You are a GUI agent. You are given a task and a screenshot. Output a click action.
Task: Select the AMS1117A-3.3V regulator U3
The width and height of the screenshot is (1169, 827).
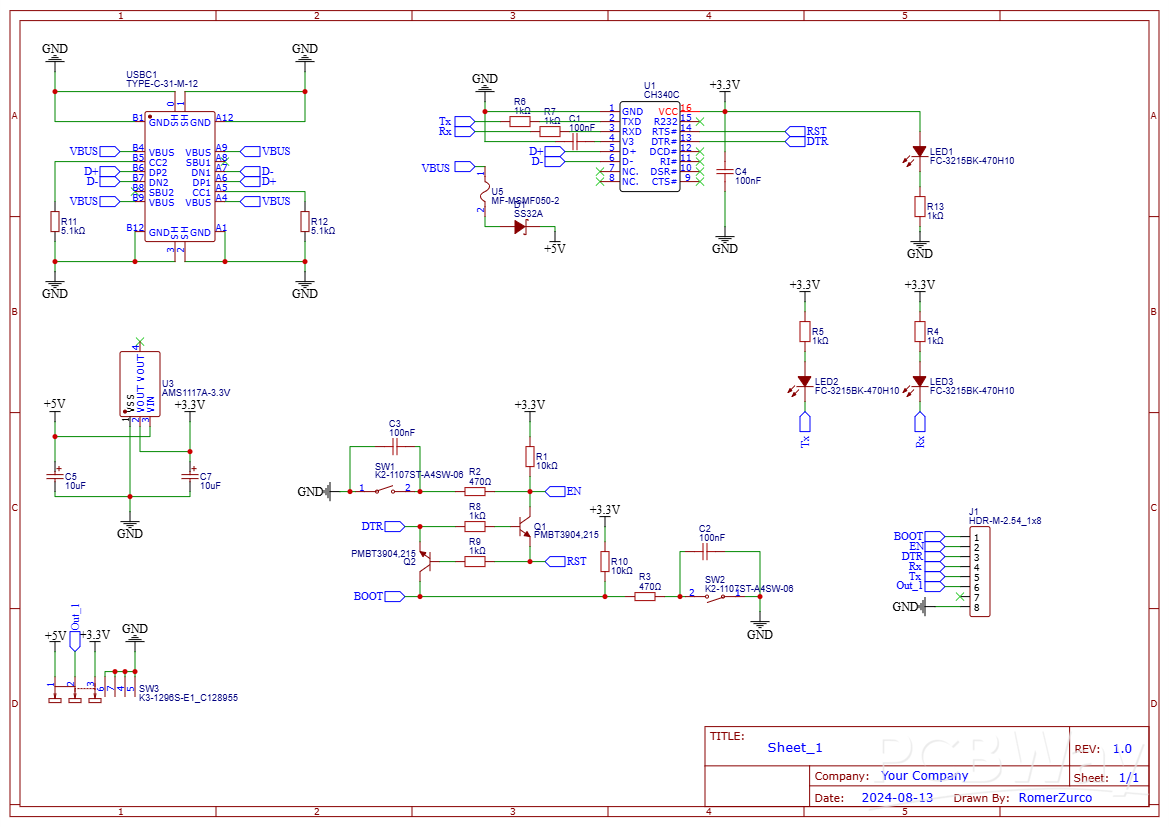[x=140, y=385]
